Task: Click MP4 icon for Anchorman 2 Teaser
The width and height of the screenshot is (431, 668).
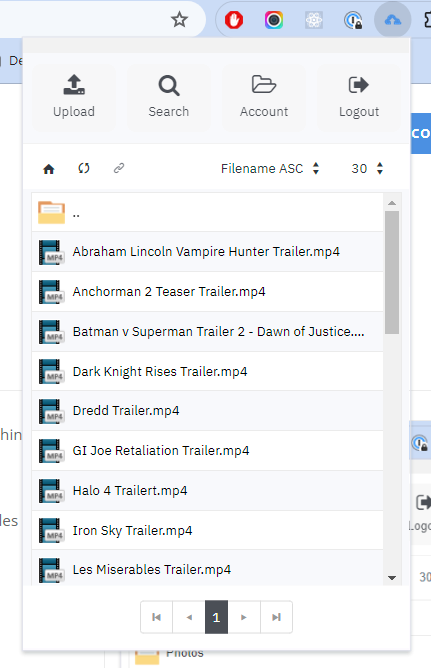Action: tap(52, 292)
